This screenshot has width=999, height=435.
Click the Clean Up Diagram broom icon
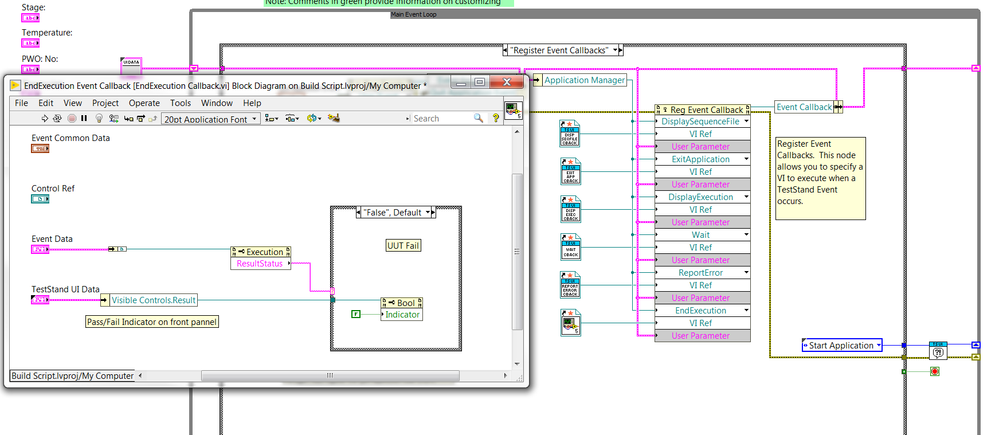(333, 118)
